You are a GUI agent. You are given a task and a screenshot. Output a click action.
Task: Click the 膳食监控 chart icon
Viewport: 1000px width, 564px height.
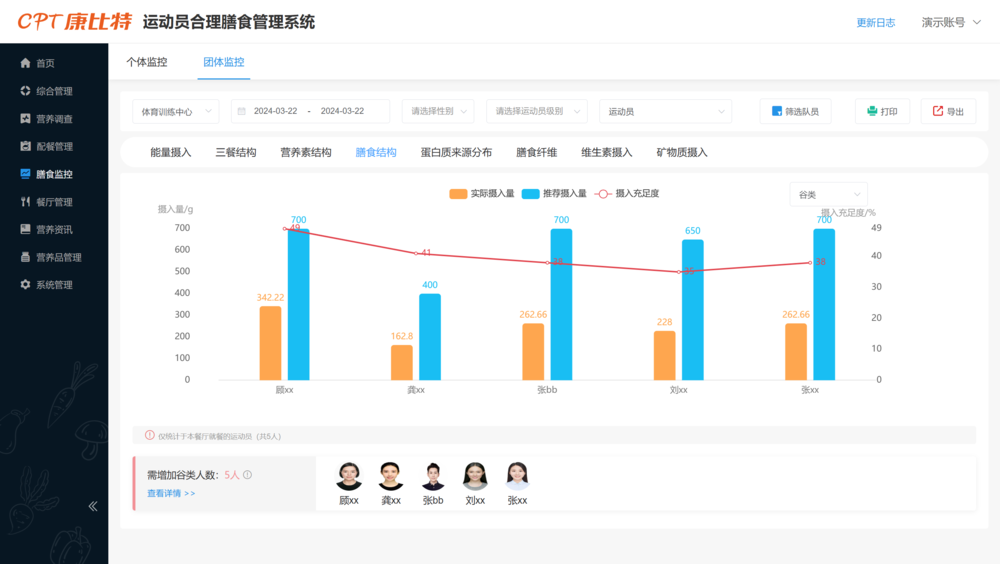point(25,174)
